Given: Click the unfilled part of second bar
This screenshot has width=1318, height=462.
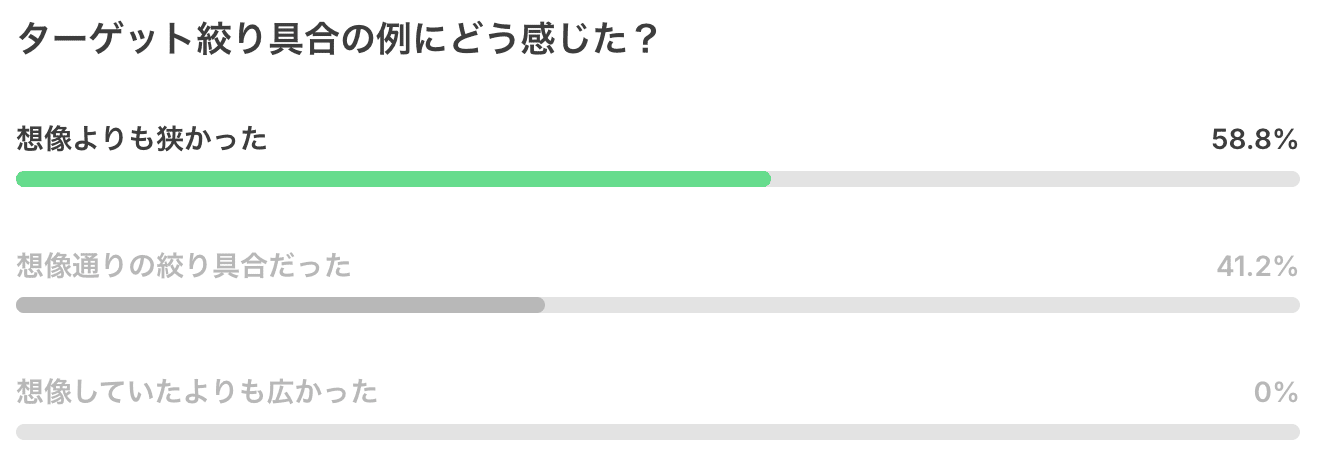Looking at the screenshot, I should (x=922, y=305).
